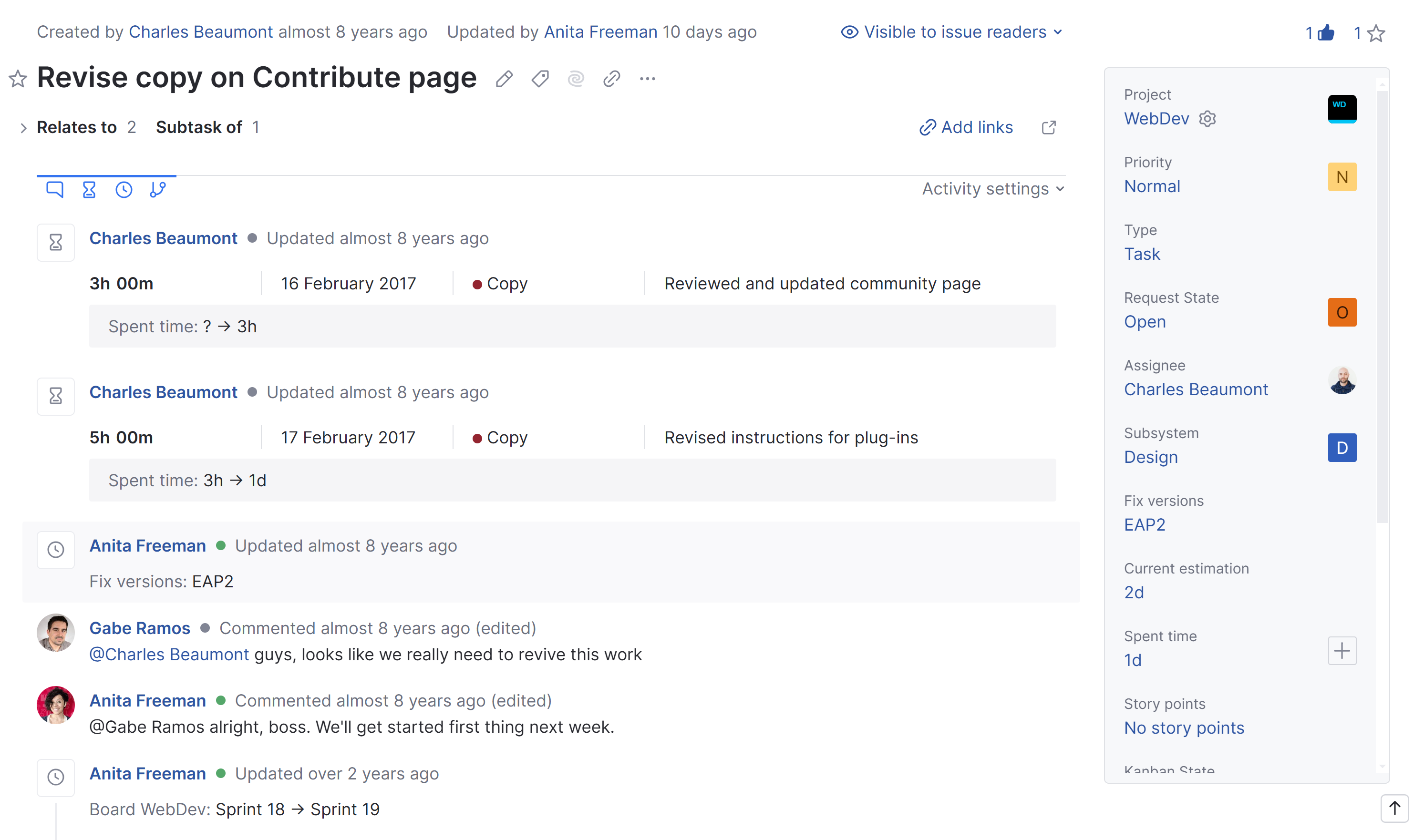1424x840 pixels.
Task: Click the plus to add spent time
Action: [1341, 651]
